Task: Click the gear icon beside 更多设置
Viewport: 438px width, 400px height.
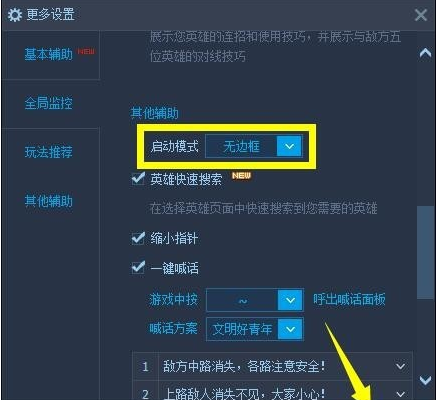Action: click(x=15, y=15)
